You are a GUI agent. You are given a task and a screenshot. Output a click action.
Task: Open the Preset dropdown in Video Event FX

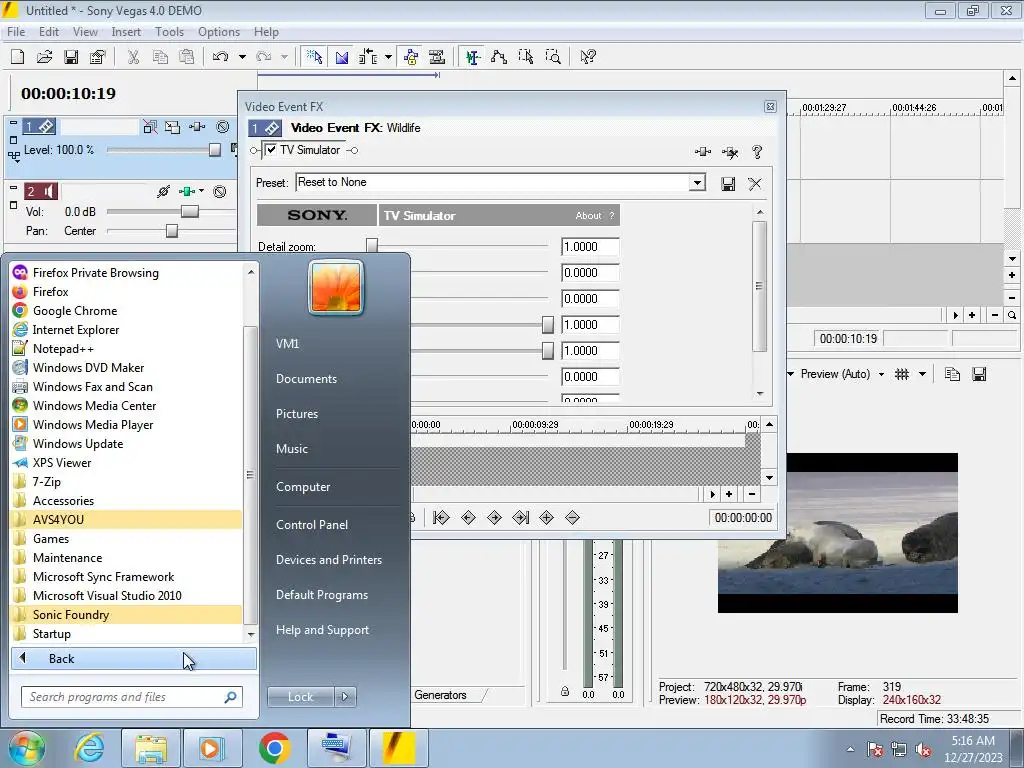[x=697, y=182]
